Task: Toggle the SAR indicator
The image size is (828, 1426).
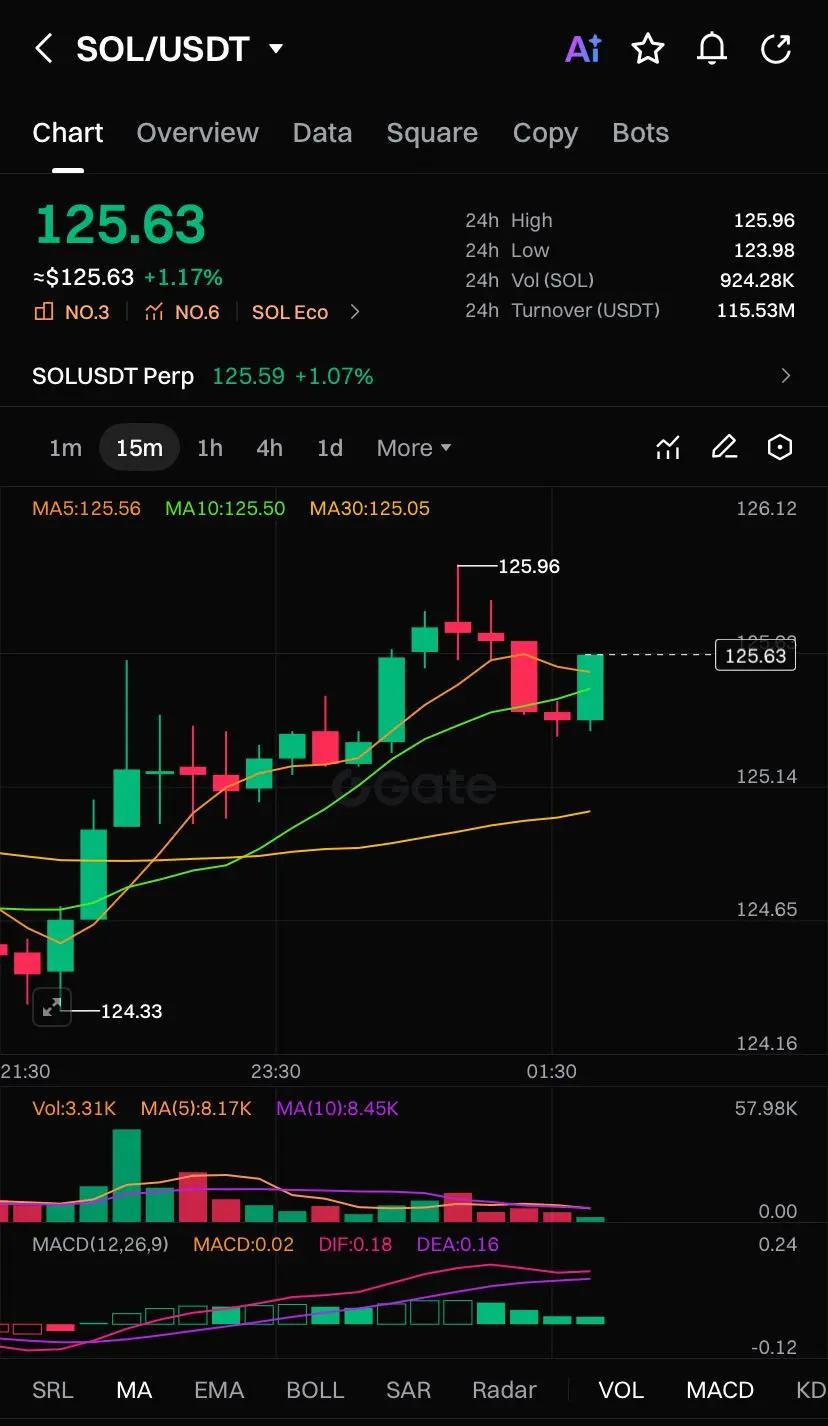Action: (x=408, y=1390)
